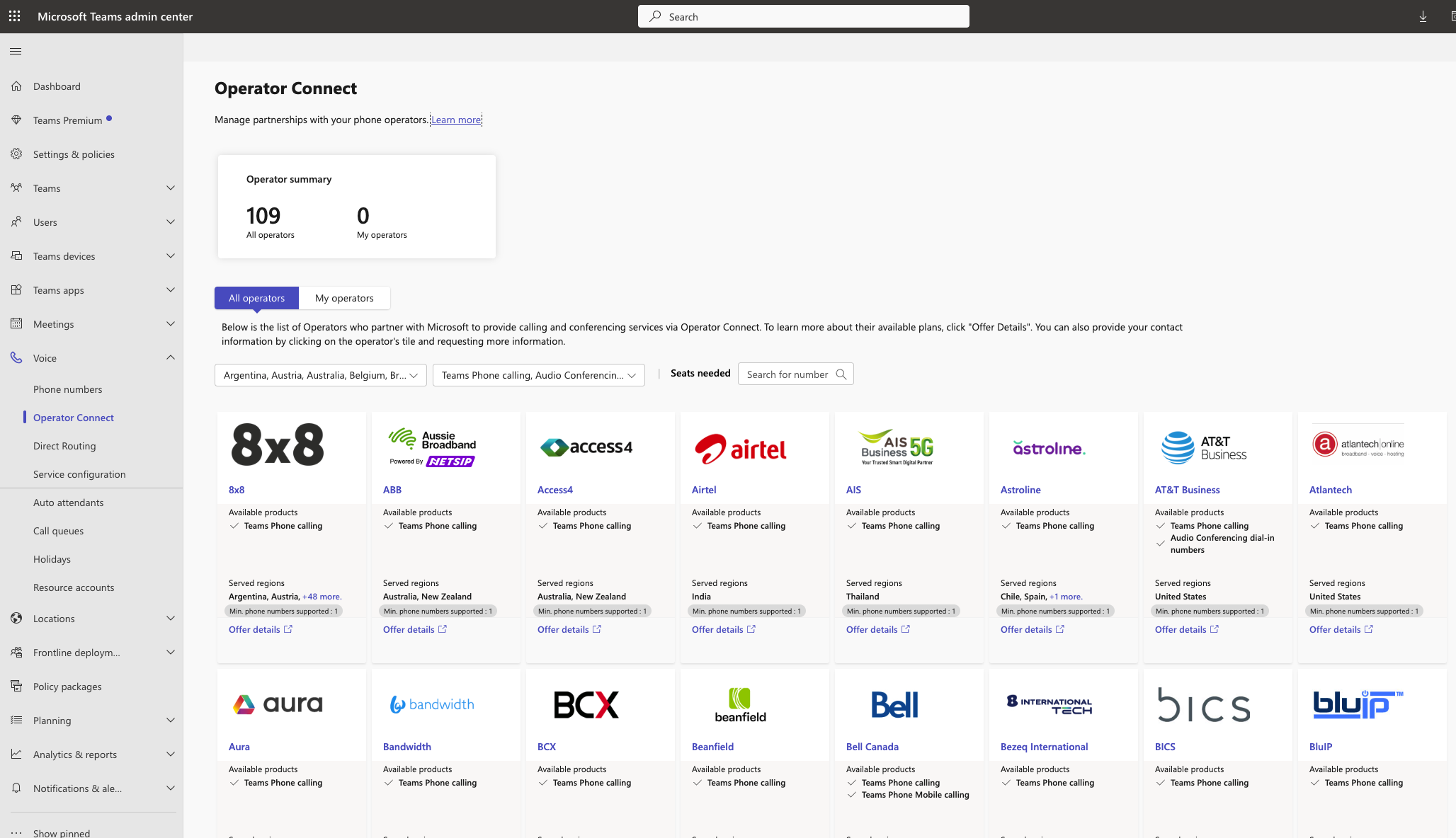Click the Dashboard home icon
Viewport: 1456px width, 838px height.
16,86
